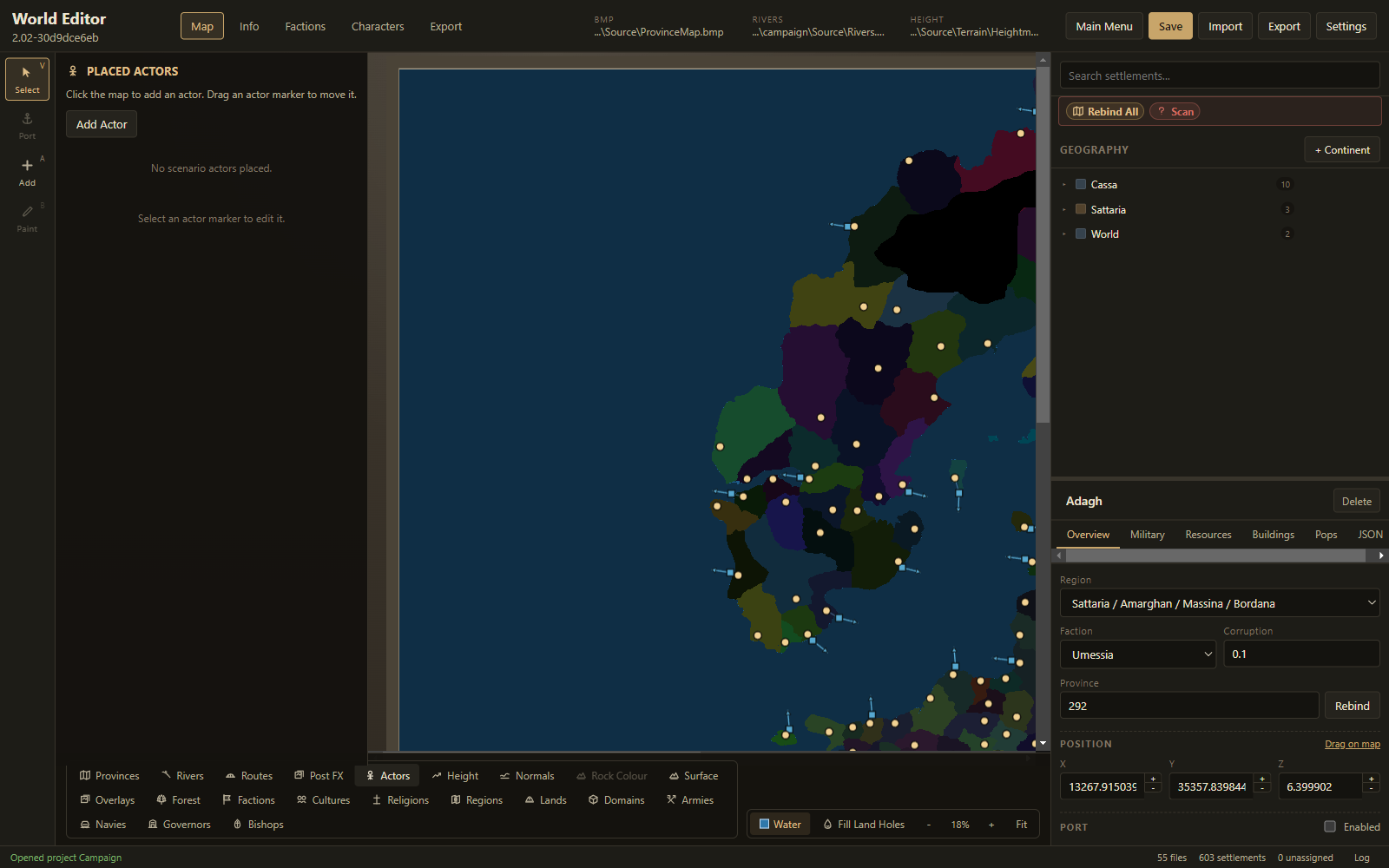Activate the Paint tool
This screenshot has width=1389, height=868.
pyautogui.click(x=27, y=219)
